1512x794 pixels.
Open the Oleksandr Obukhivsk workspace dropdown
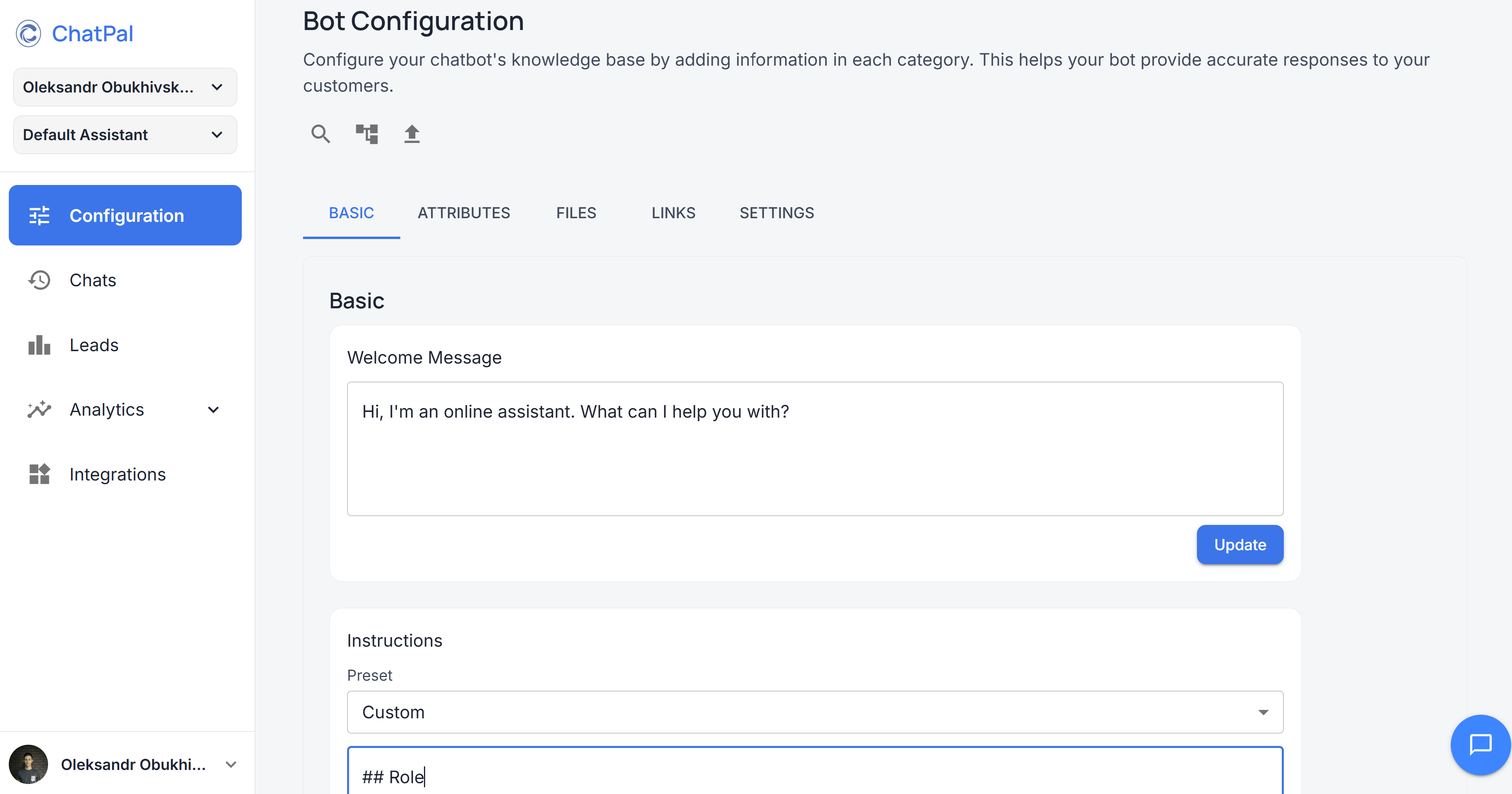[125, 87]
